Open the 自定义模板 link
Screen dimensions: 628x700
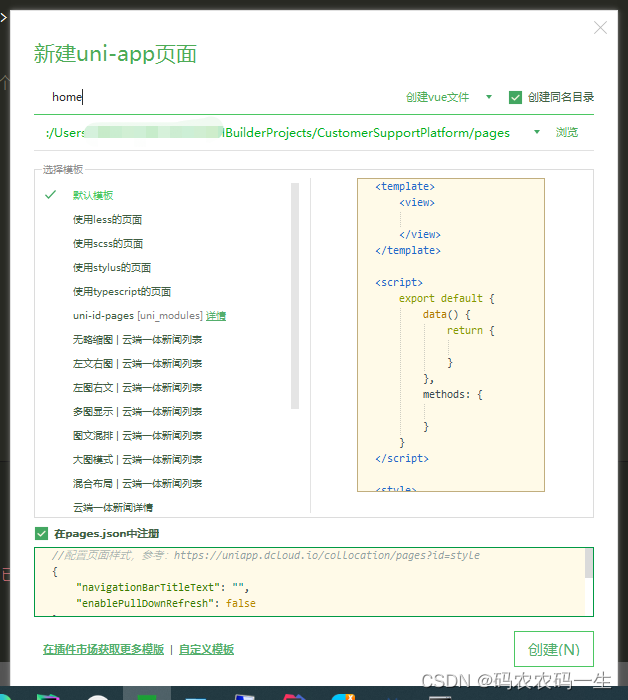[x=206, y=649]
